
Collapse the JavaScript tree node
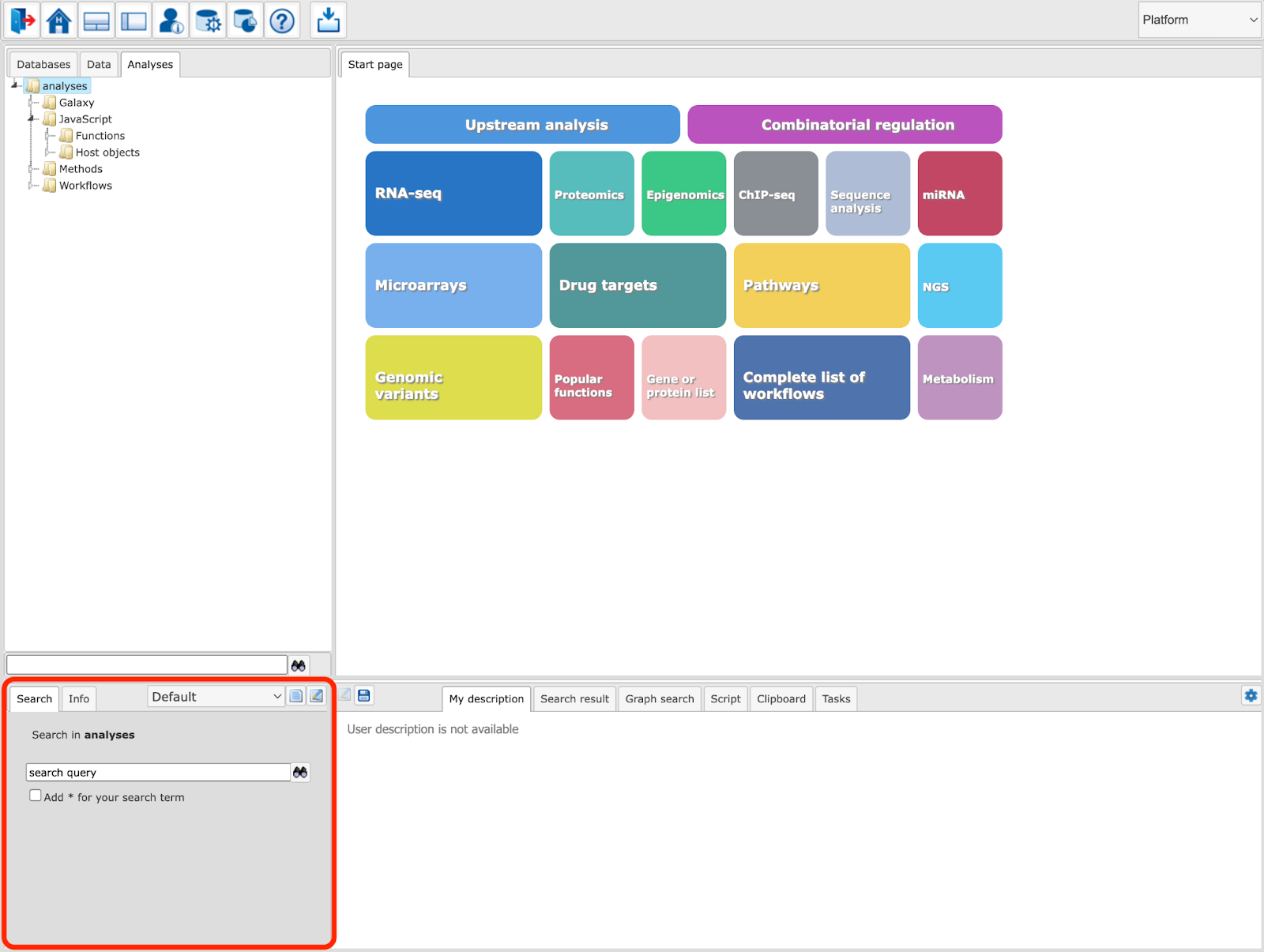tap(32, 119)
